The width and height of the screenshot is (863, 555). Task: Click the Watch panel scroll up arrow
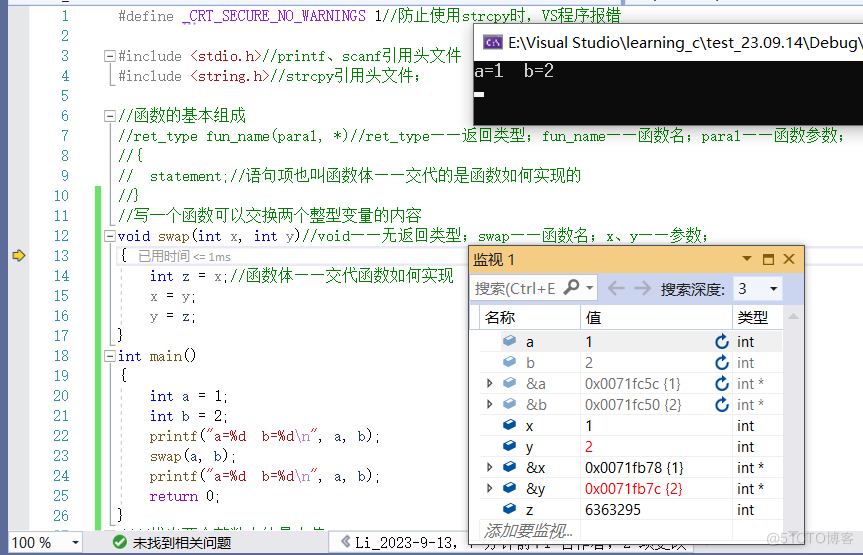[793, 317]
